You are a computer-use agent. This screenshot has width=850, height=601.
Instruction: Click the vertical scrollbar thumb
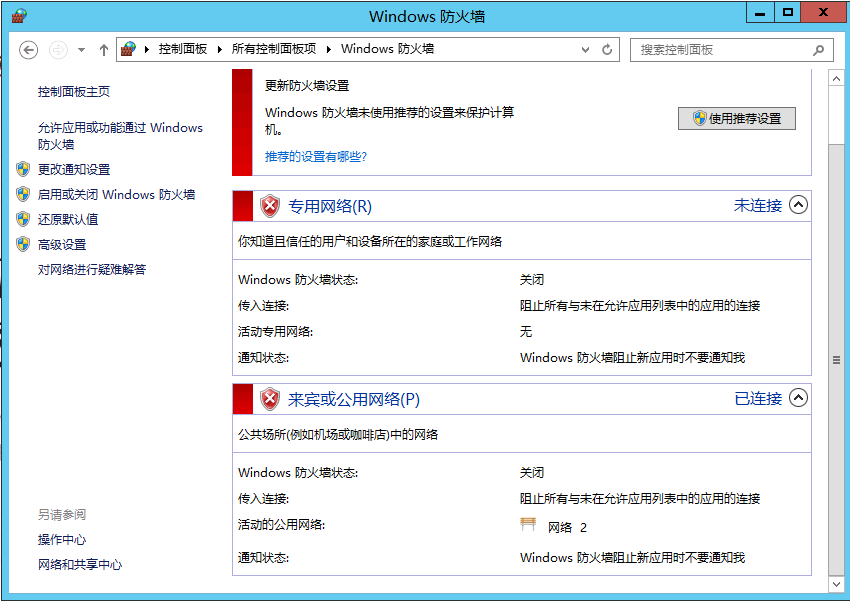836,360
